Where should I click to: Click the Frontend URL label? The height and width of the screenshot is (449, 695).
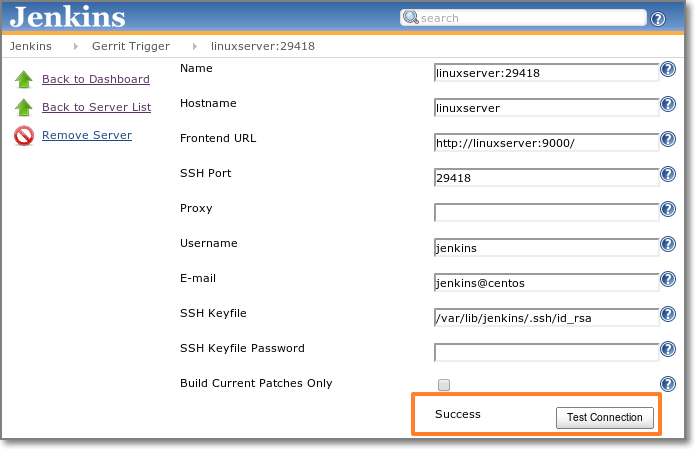tap(218, 138)
